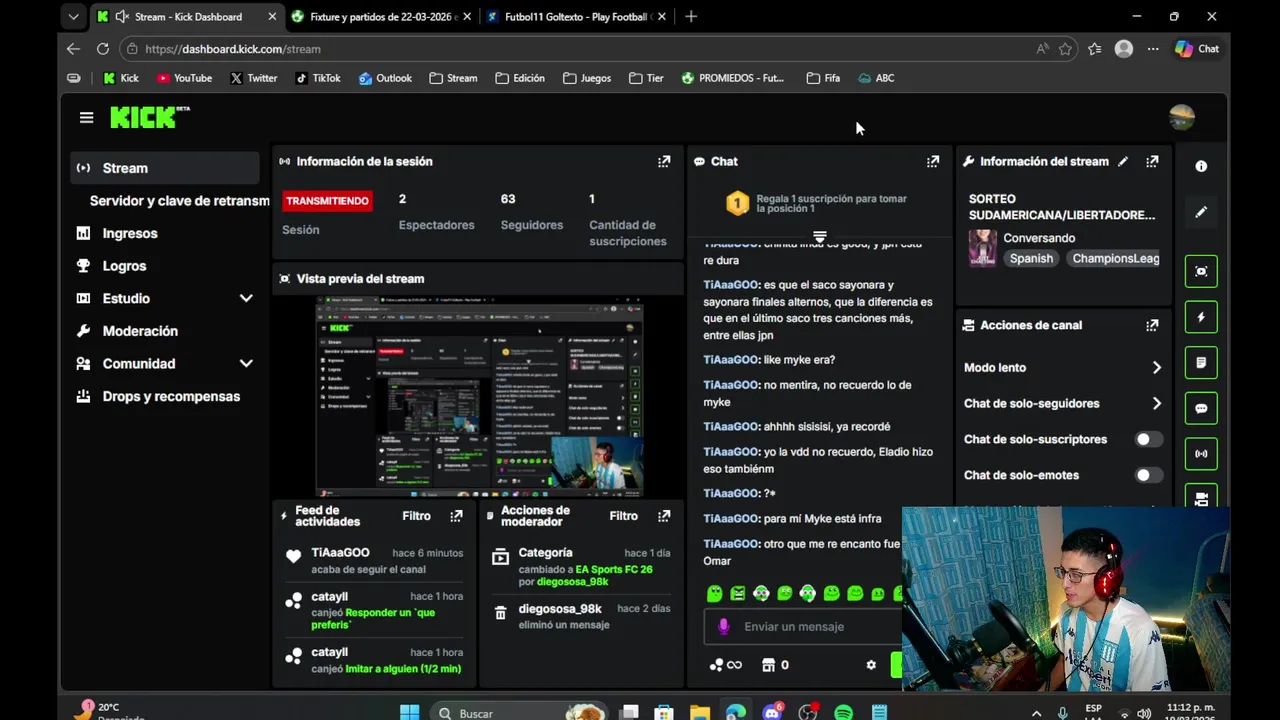Image resolution: width=1280 pixels, height=720 pixels.
Task: Pop out the Información de la sesión panel
Action: [x=664, y=161]
